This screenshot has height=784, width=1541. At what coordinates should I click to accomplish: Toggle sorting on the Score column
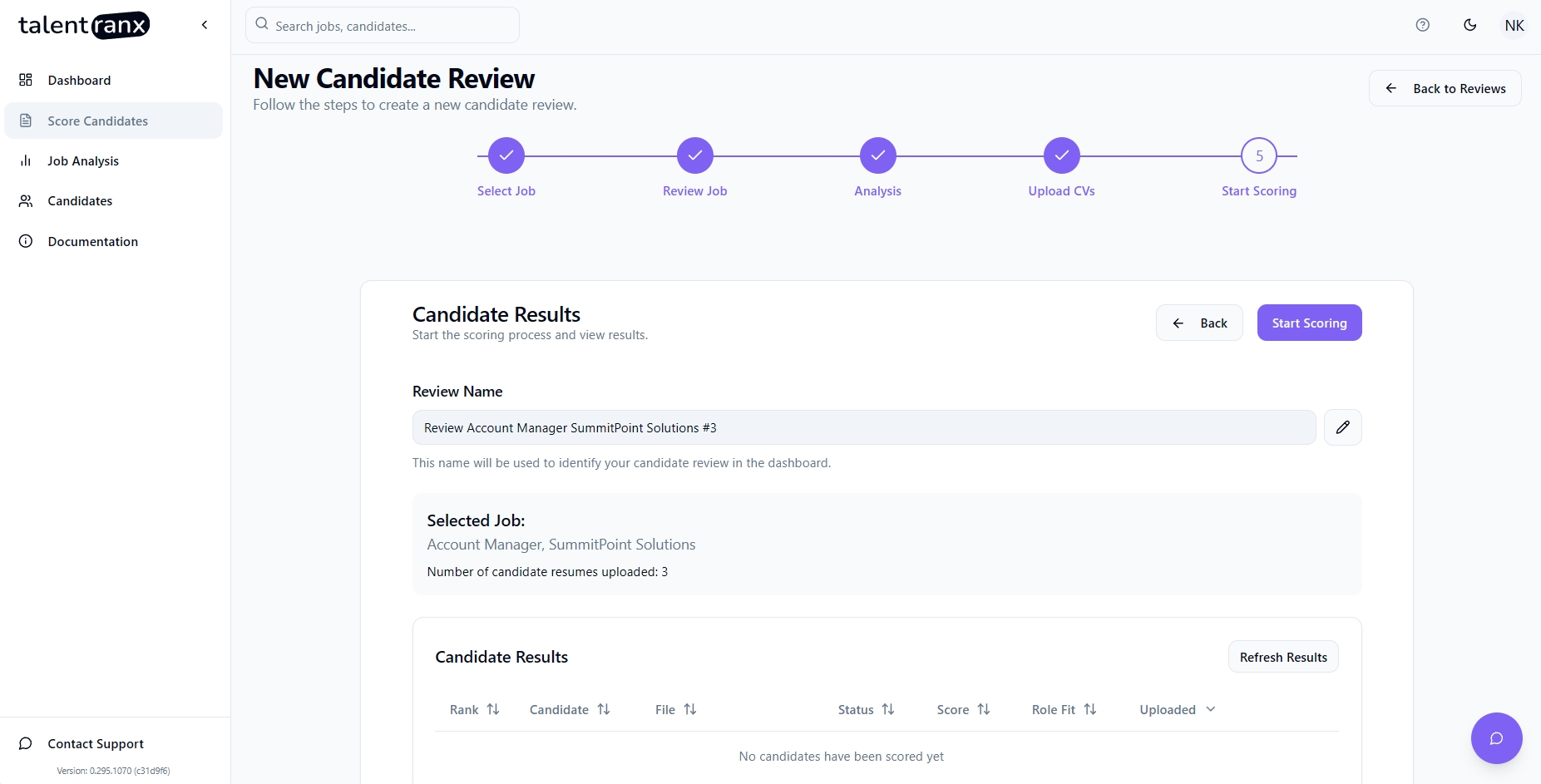click(x=984, y=709)
